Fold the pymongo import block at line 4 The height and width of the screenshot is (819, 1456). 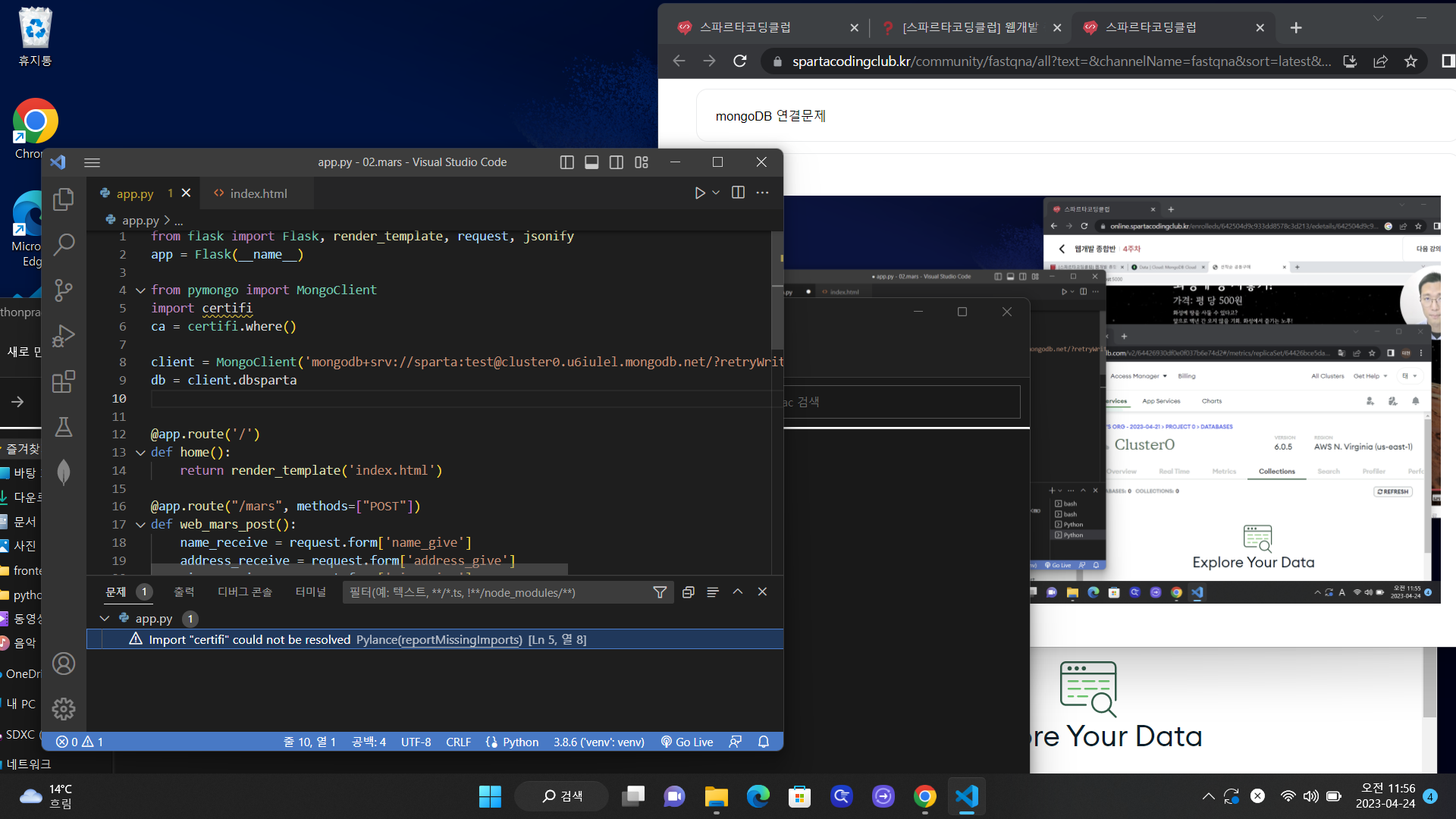click(140, 290)
